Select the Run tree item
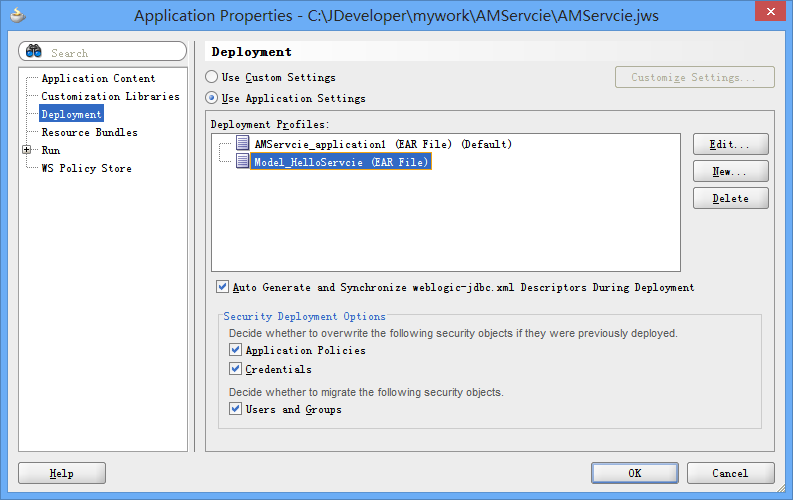The image size is (793, 500). [51, 150]
